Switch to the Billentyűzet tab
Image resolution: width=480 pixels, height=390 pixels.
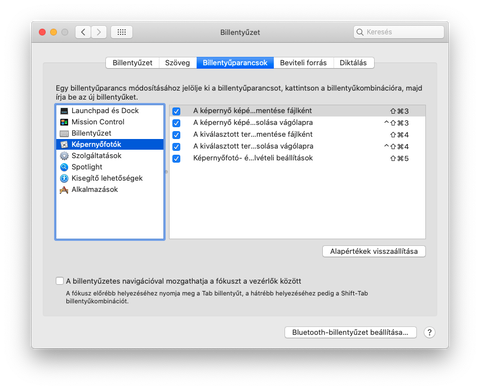click(132, 63)
